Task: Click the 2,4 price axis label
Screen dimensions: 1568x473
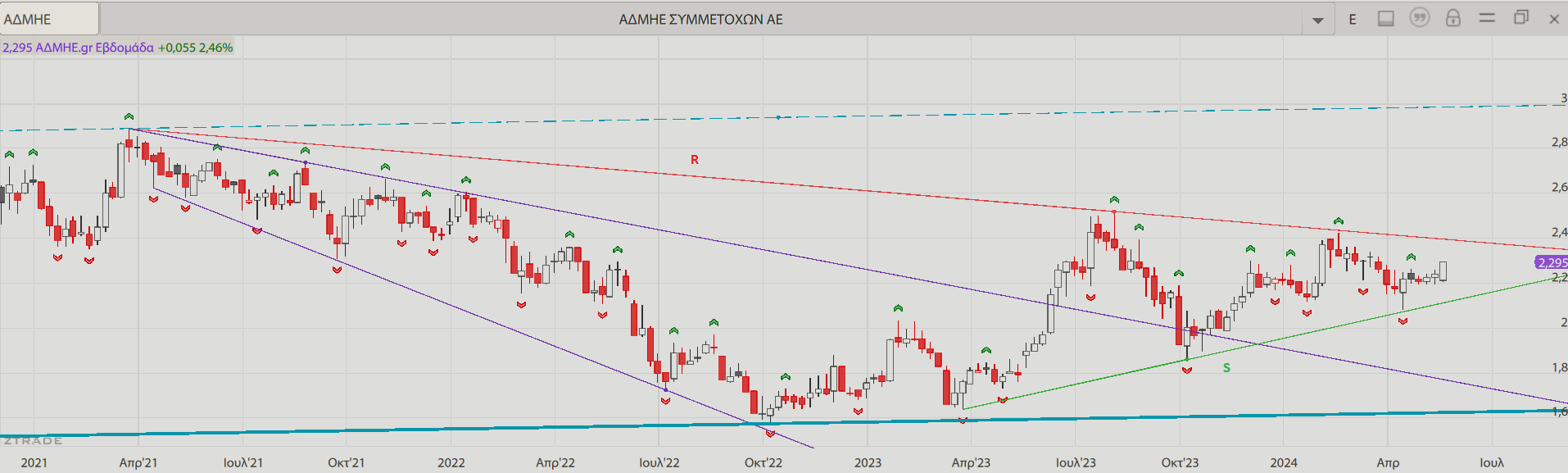Action: (1559, 232)
